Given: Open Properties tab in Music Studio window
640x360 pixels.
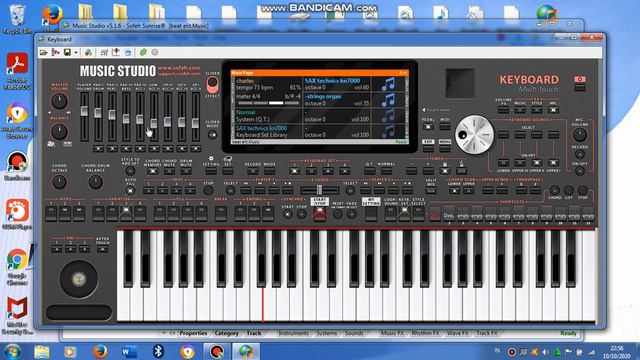Looking at the screenshot, I should coord(193,333).
